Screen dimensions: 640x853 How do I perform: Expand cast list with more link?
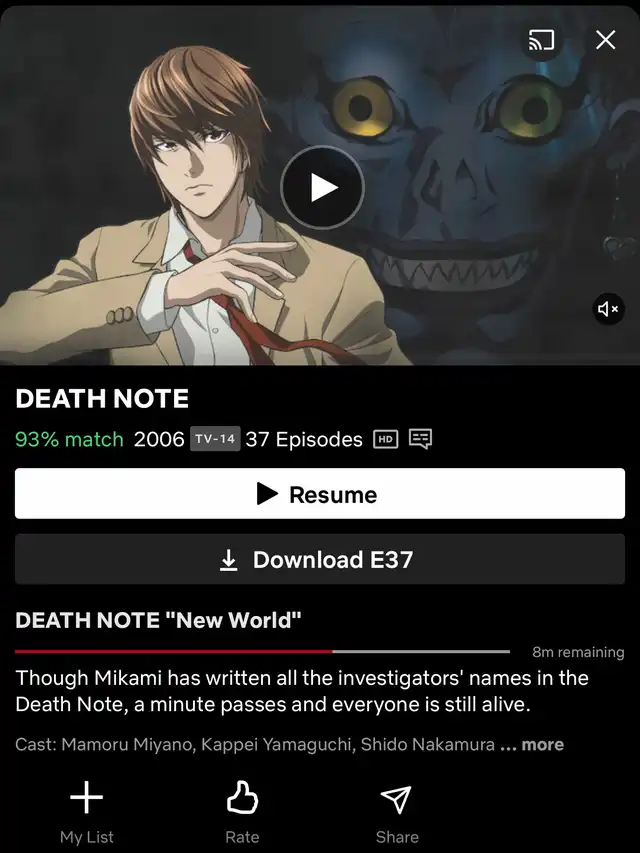543,744
